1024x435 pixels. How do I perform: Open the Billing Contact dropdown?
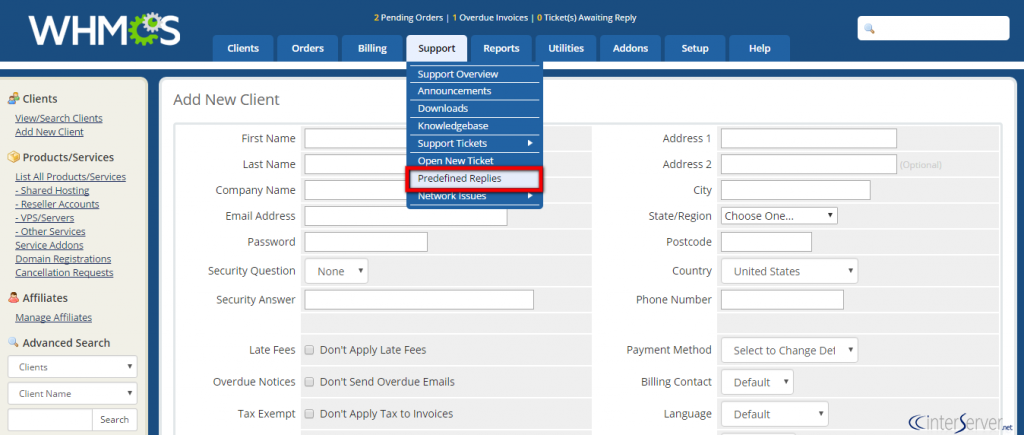(758, 382)
